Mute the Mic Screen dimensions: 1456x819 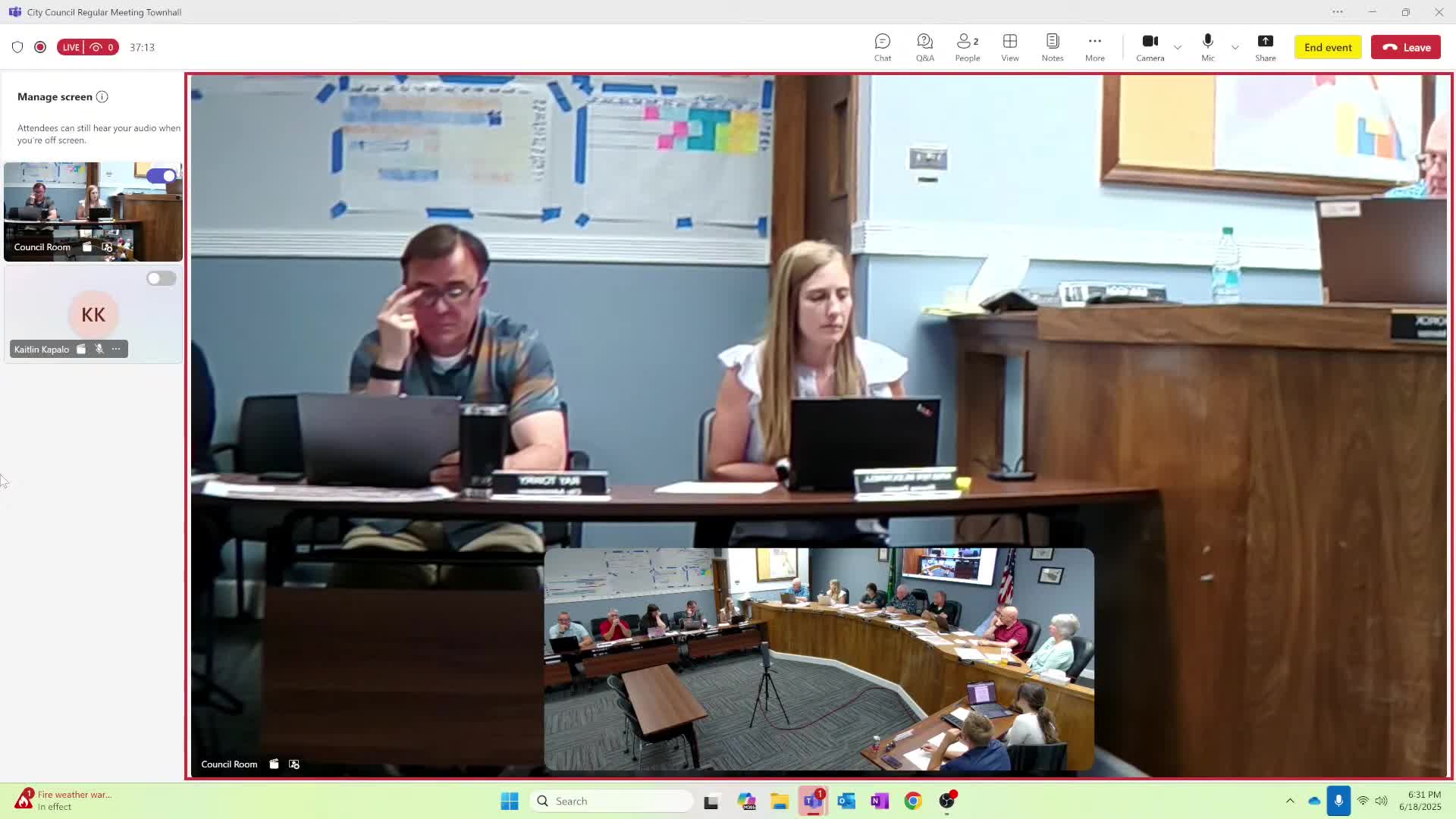[x=1207, y=47]
